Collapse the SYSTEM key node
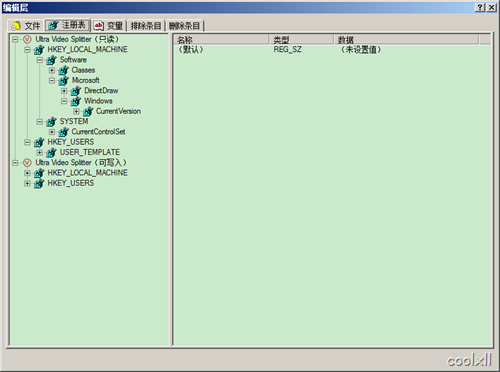 tap(40, 122)
